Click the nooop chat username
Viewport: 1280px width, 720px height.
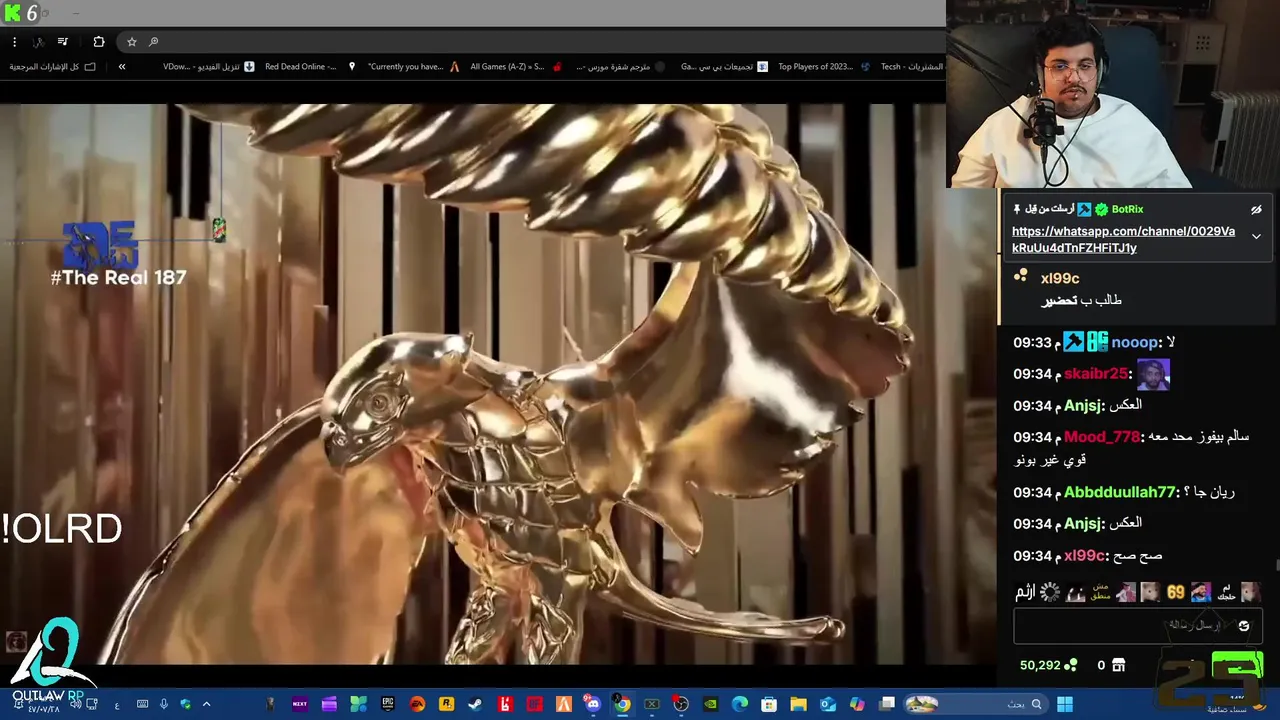1135,342
